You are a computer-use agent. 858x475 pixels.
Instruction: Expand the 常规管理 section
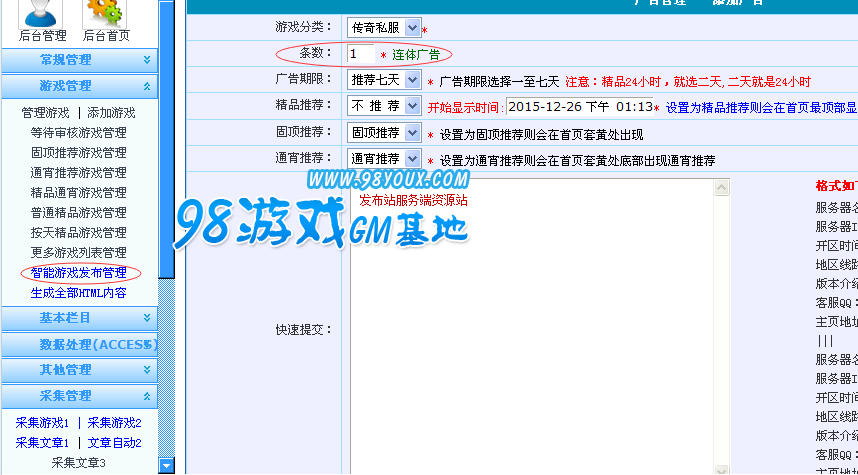coord(79,60)
